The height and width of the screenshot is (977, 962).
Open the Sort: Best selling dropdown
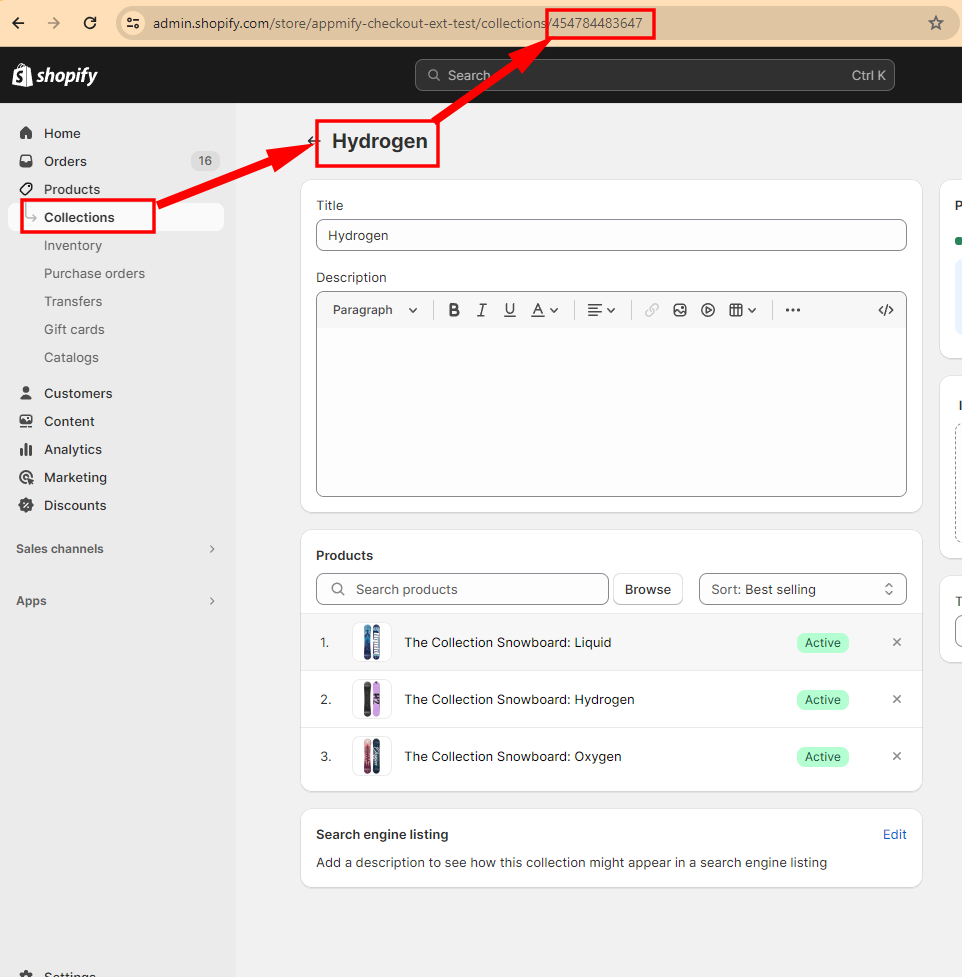pos(802,589)
